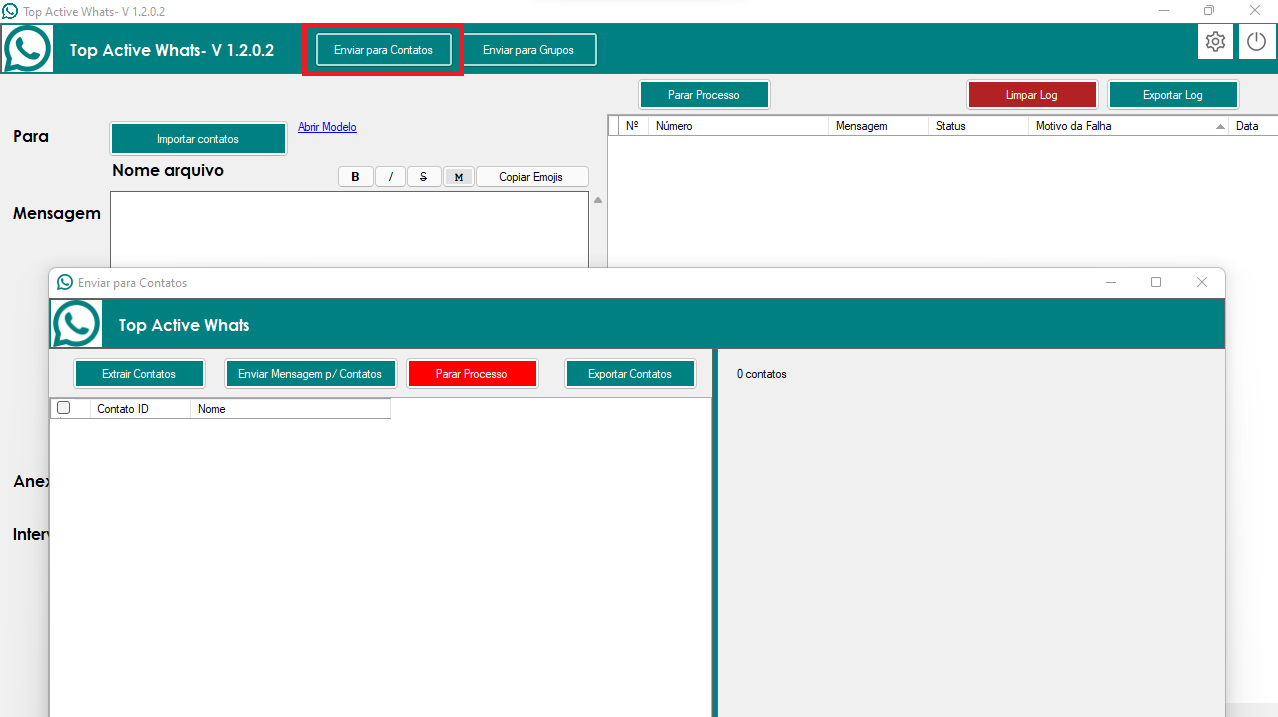Open settings via the gear icon
Screen dimensions: 1278x717
[1215, 42]
